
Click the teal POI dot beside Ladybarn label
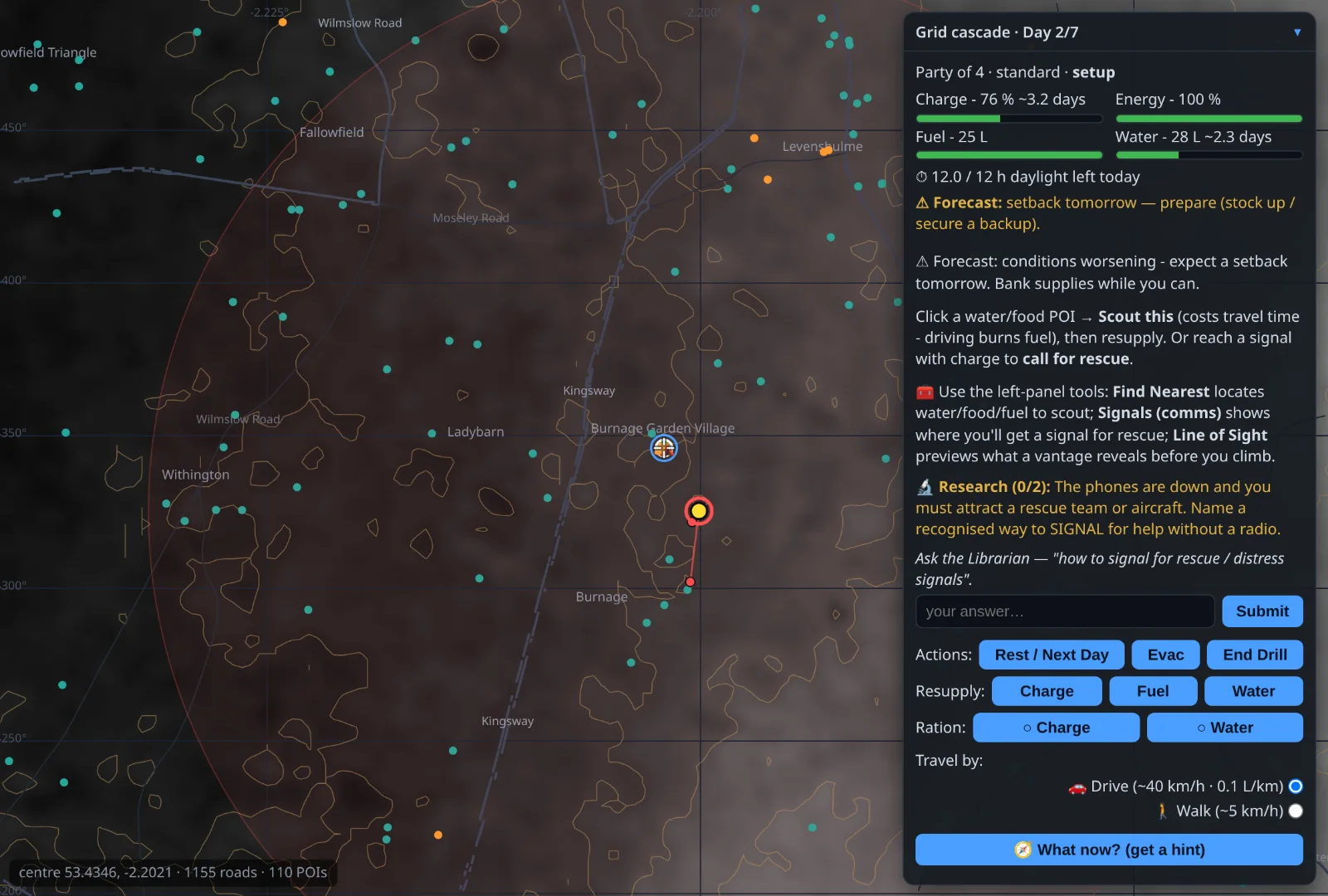432,433
